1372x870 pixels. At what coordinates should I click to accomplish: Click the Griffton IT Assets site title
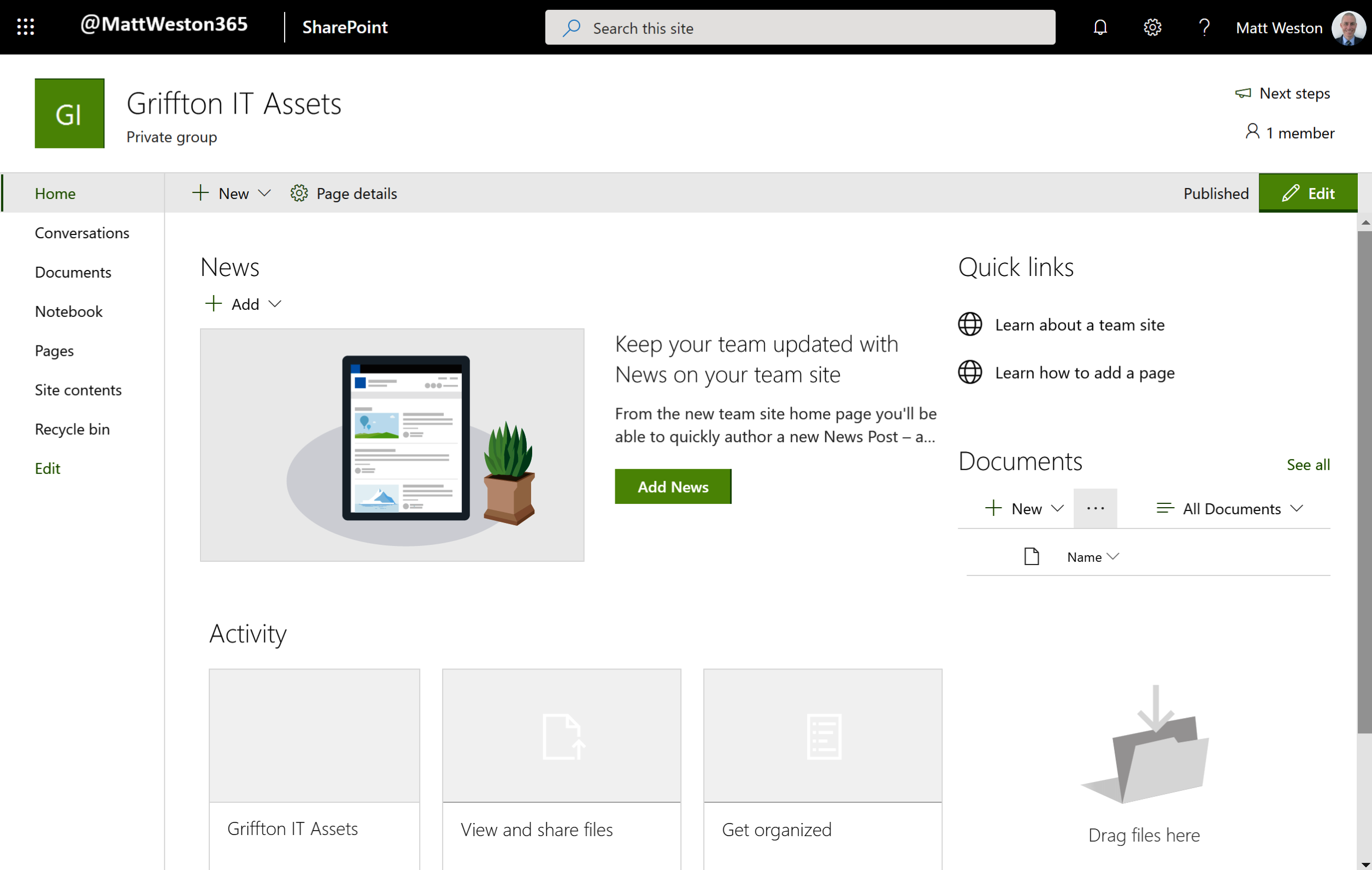(x=234, y=104)
